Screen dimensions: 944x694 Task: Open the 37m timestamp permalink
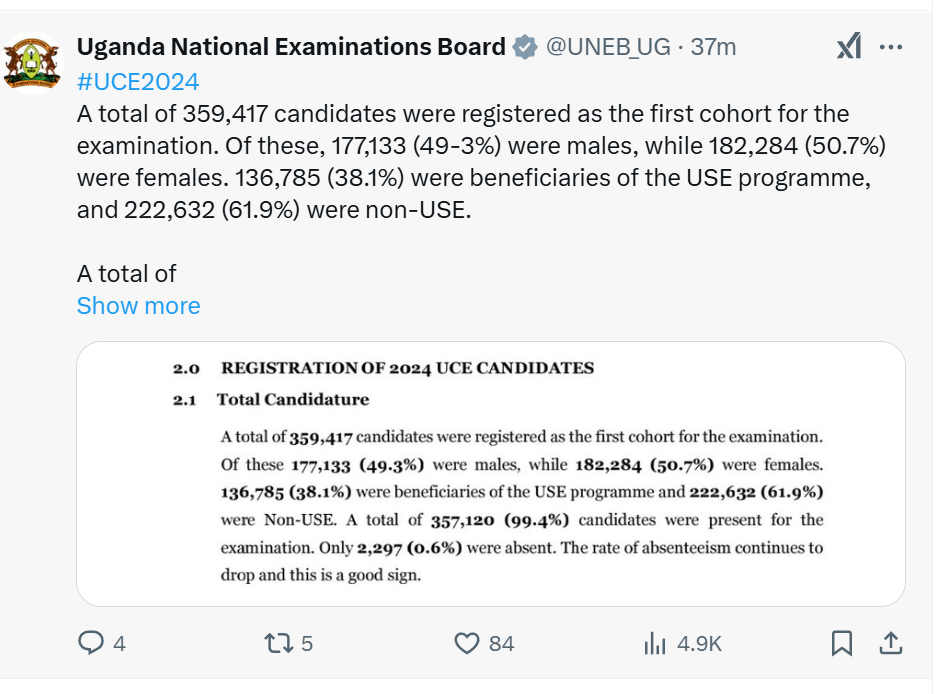tap(713, 47)
